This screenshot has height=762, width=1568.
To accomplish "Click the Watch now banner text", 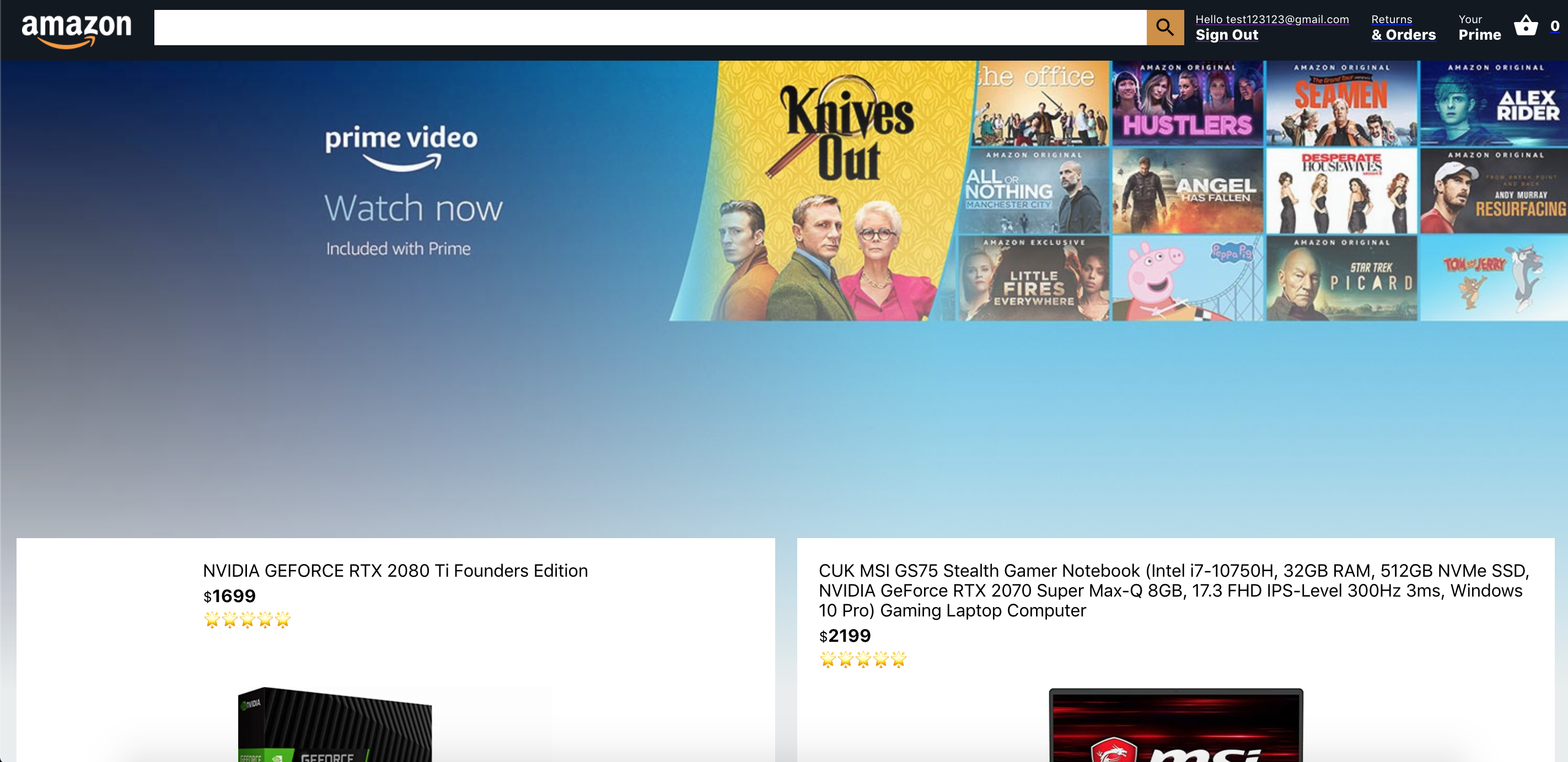I will click(414, 208).
